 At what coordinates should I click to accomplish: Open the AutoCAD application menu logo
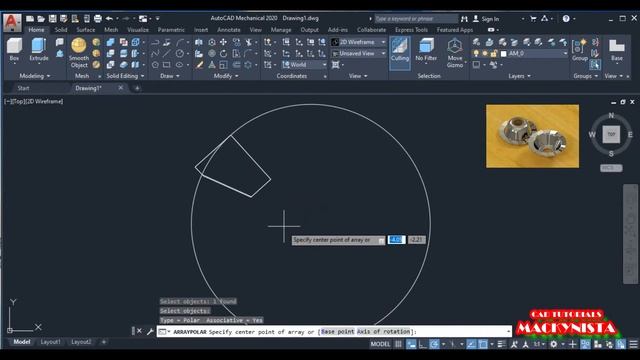click(12, 22)
